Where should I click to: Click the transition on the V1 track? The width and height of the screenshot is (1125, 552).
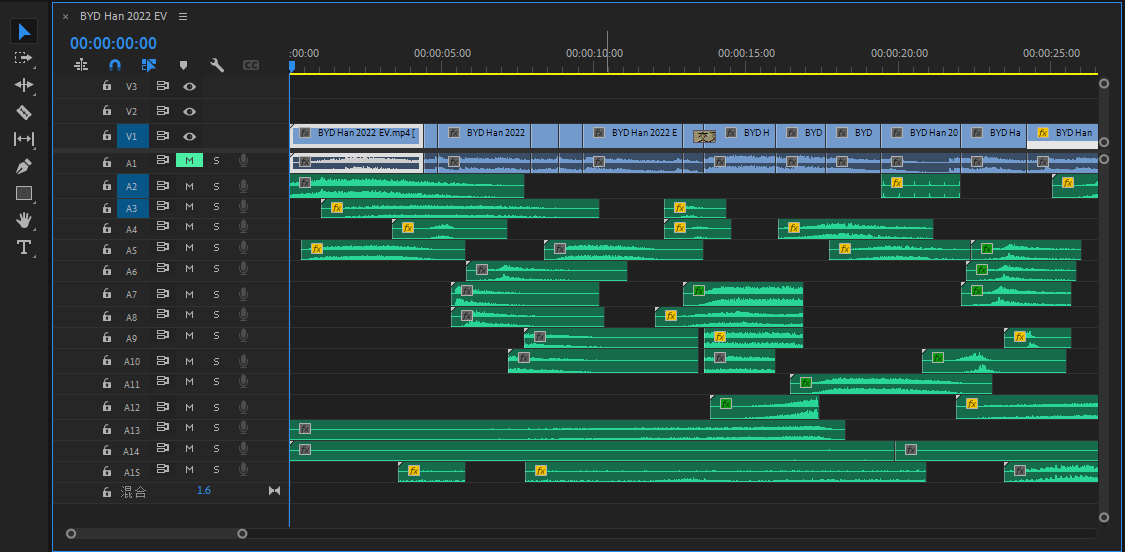click(705, 136)
